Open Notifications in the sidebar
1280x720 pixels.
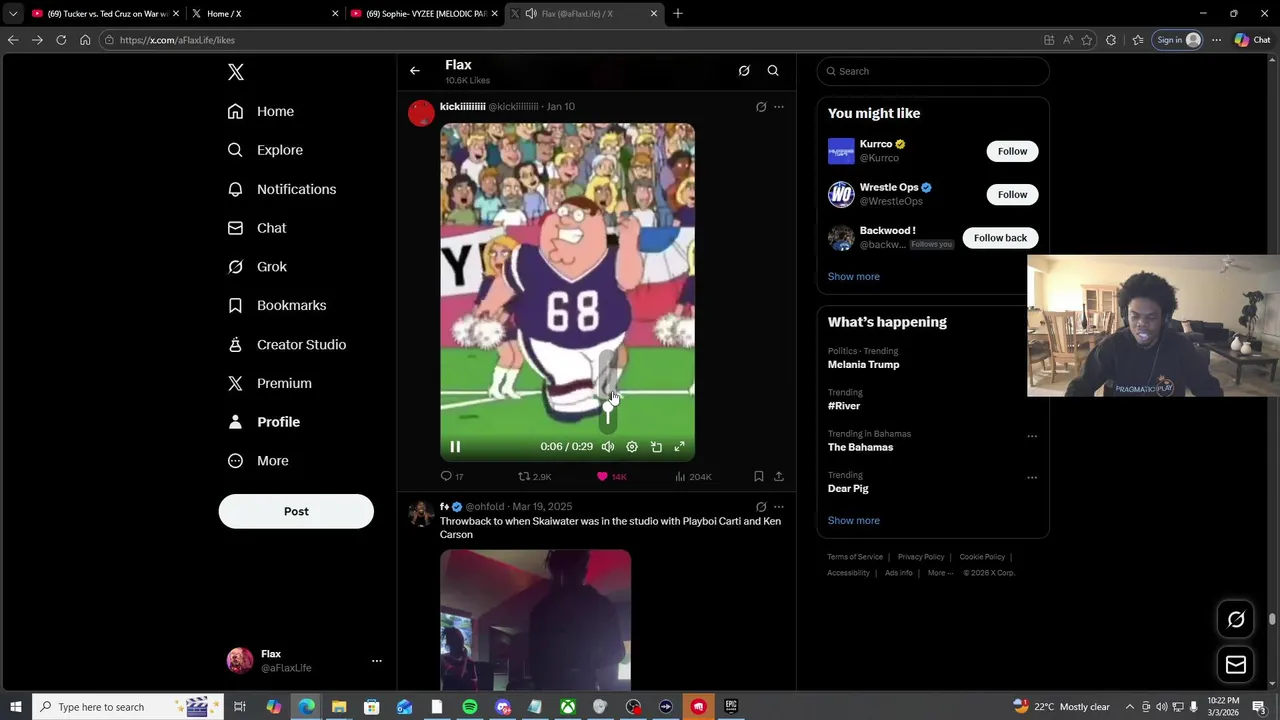(282, 189)
